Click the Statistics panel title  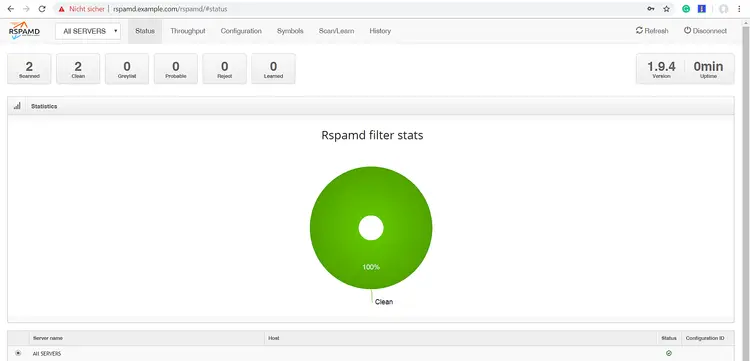coord(44,106)
